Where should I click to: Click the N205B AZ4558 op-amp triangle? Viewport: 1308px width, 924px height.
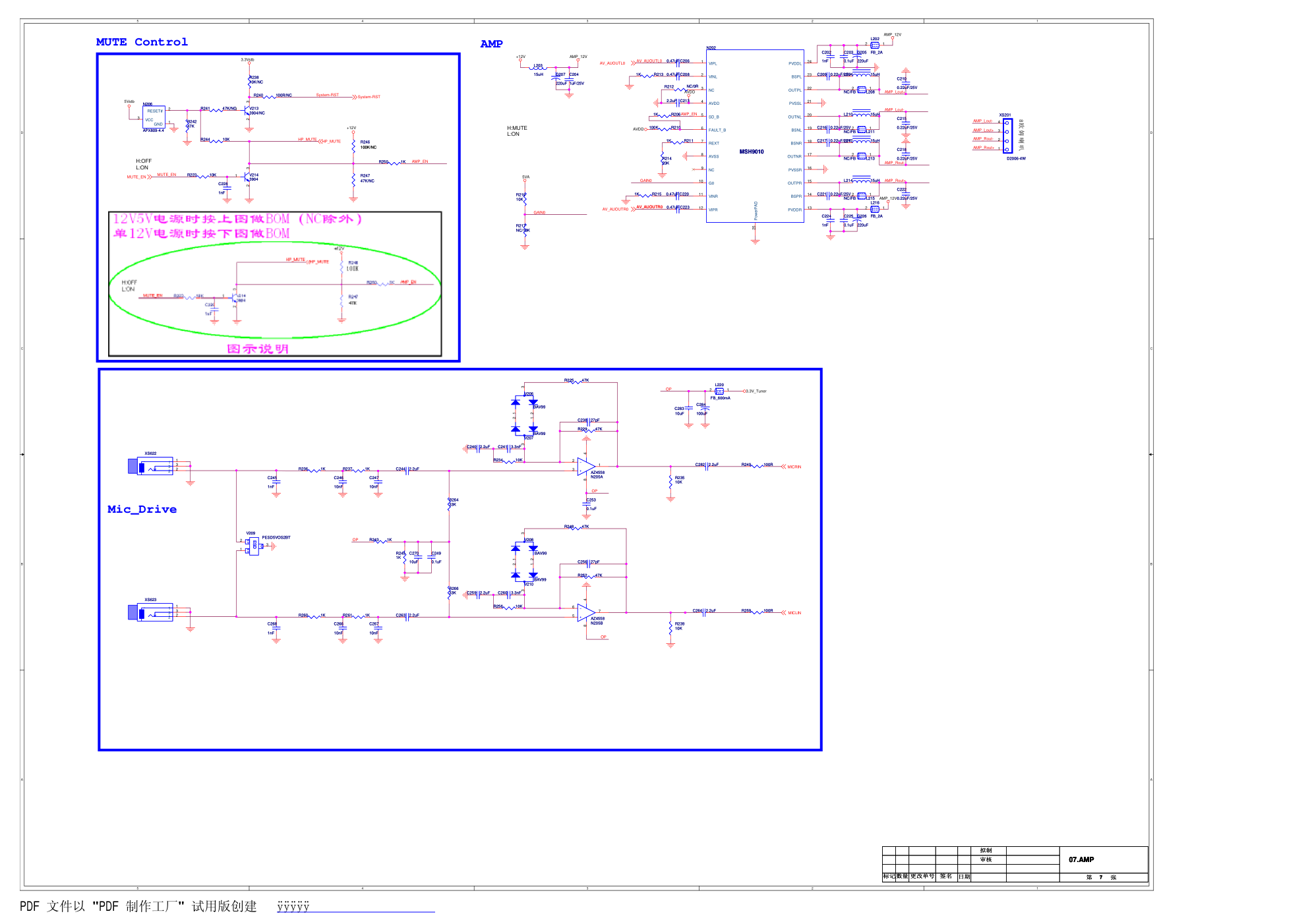586,612
